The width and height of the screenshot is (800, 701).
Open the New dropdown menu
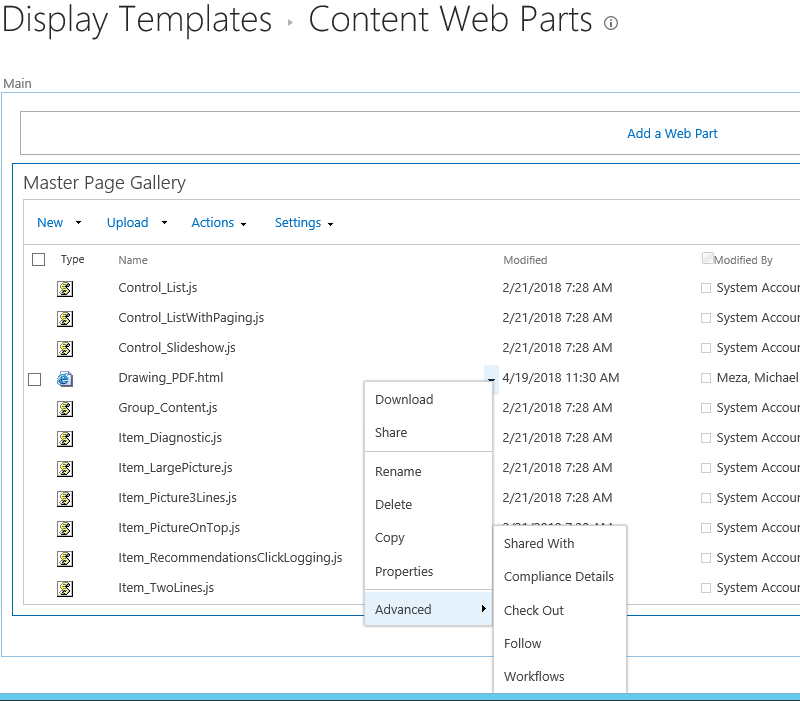[x=59, y=223]
